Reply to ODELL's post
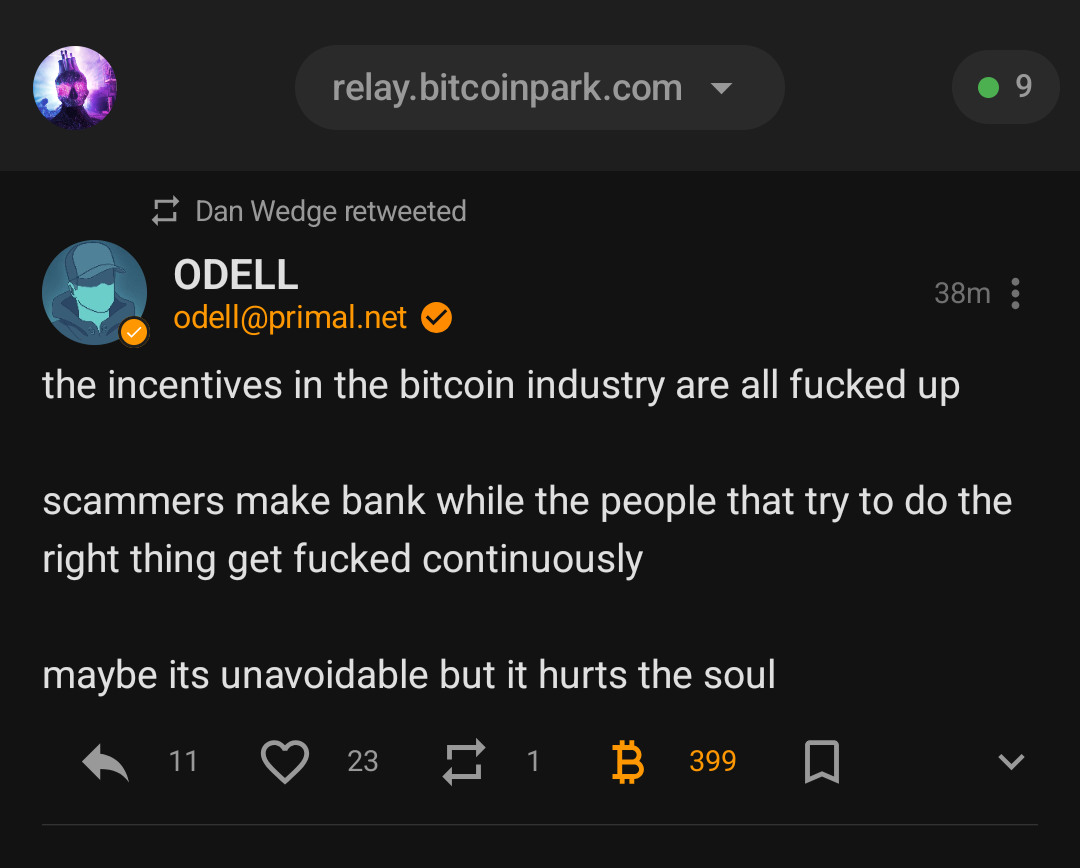Image resolution: width=1080 pixels, height=868 pixels. pos(106,763)
